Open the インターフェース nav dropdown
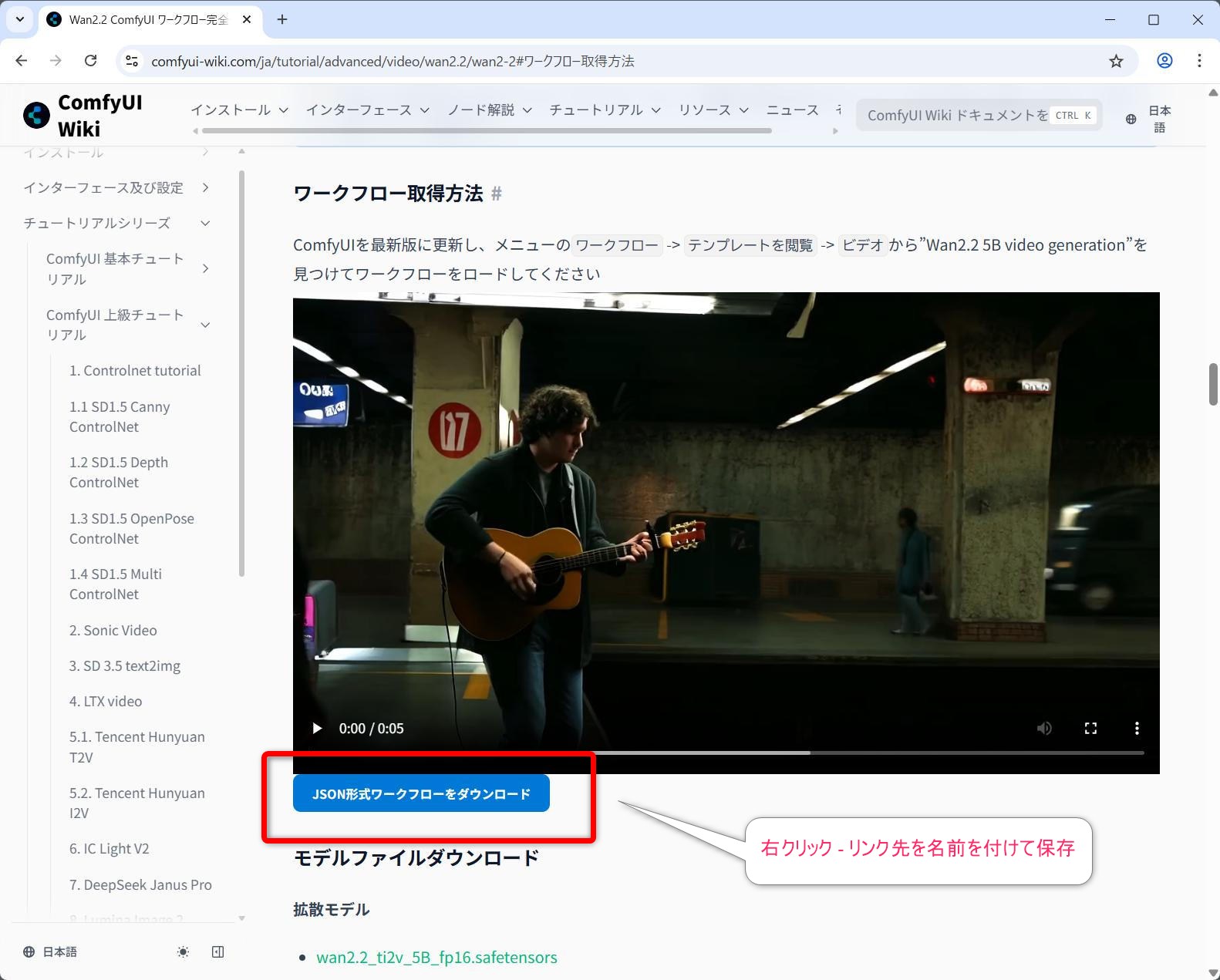Screen dimensions: 1220x980 point(368,110)
